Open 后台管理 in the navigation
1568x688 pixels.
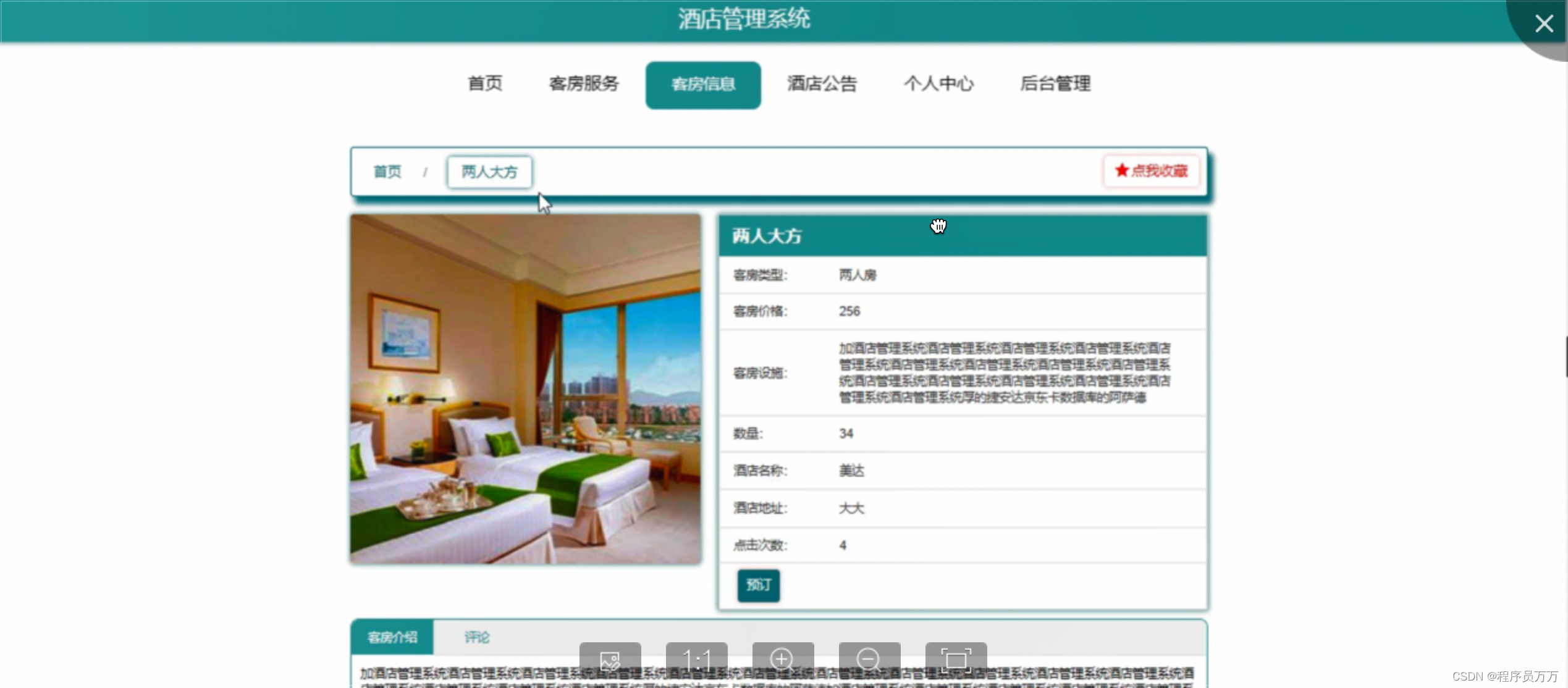click(1055, 83)
